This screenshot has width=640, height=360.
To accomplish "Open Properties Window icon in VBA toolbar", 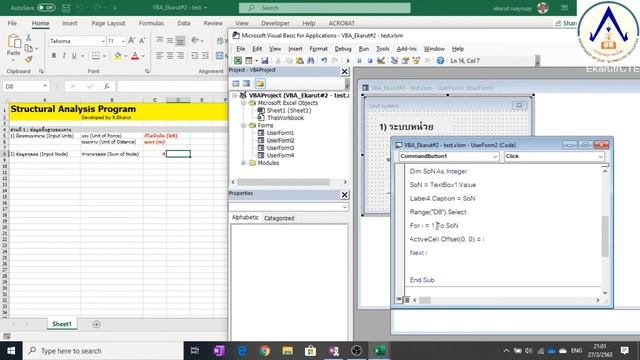I will 405,61.
